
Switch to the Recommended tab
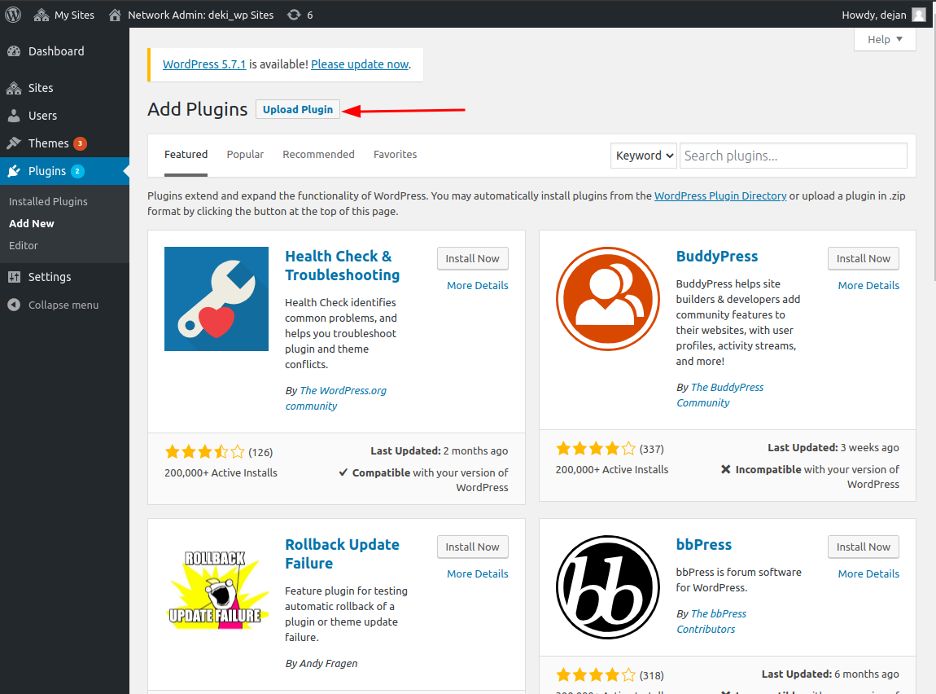click(318, 155)
